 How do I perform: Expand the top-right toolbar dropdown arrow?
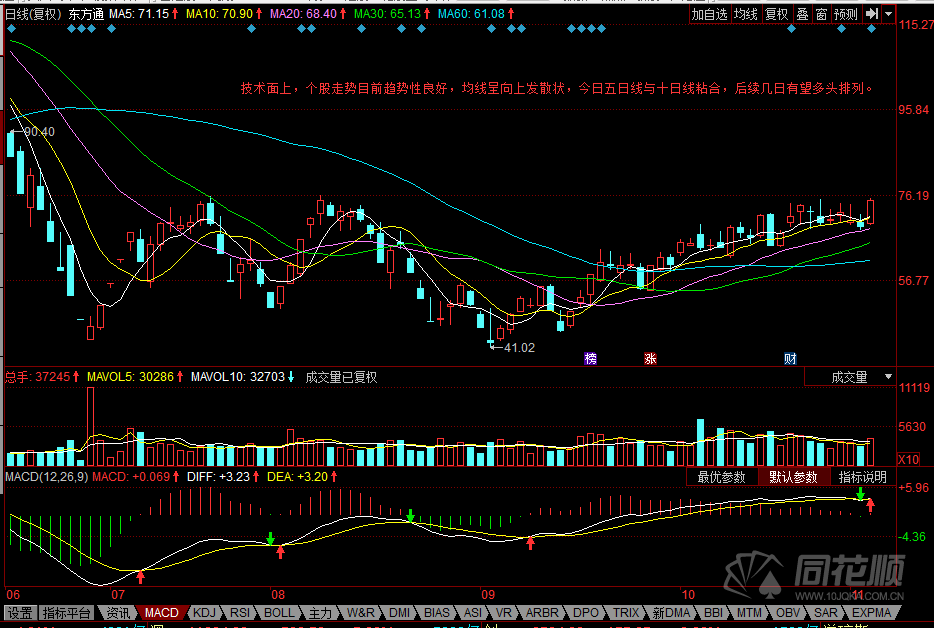889,14
